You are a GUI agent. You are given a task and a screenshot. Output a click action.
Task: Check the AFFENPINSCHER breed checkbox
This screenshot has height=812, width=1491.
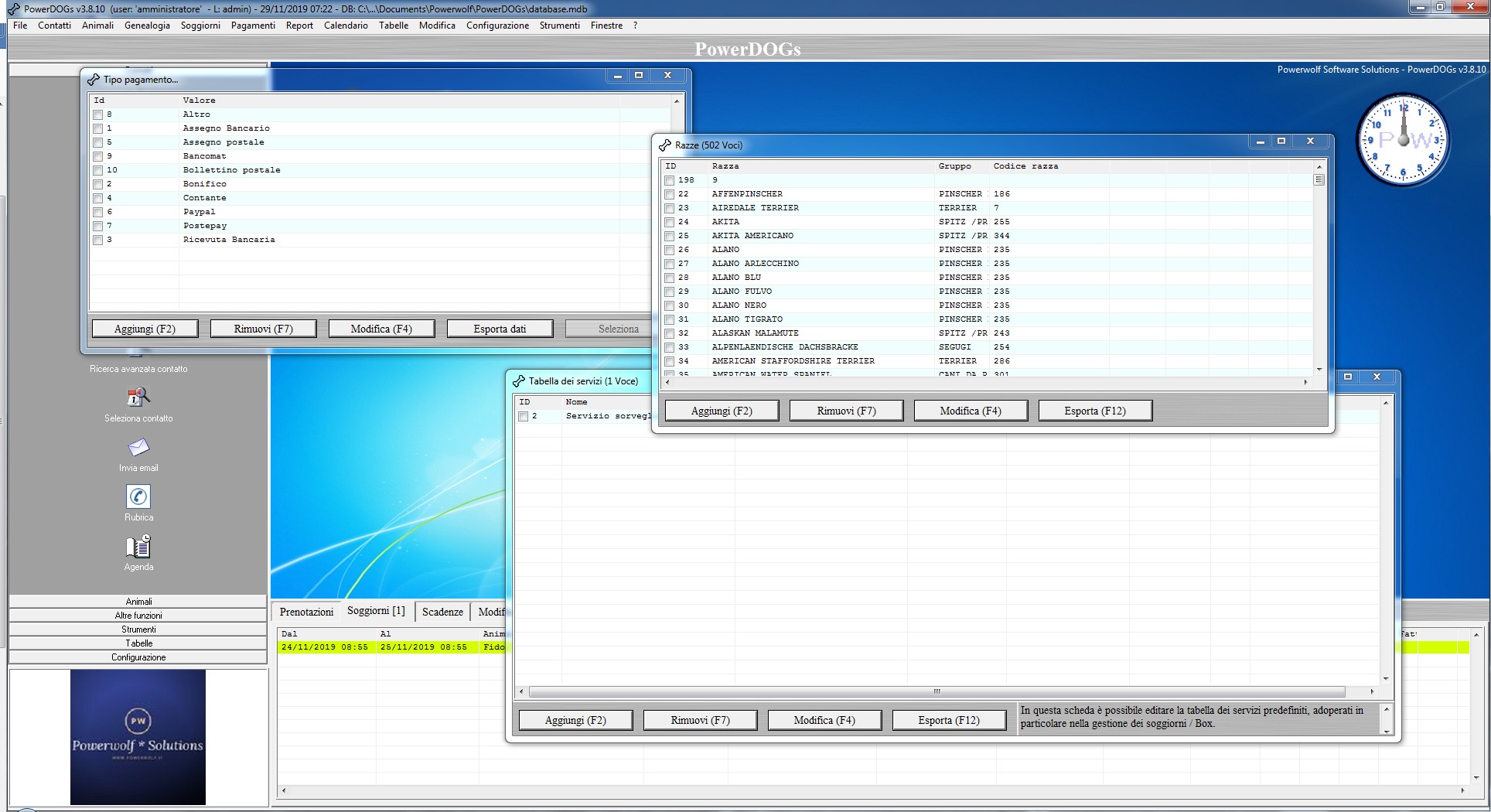669,194
